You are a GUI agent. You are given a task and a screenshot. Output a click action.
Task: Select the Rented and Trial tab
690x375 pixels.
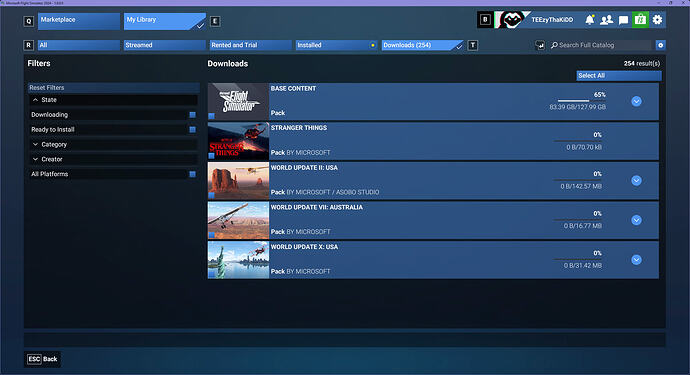(251, 45)
